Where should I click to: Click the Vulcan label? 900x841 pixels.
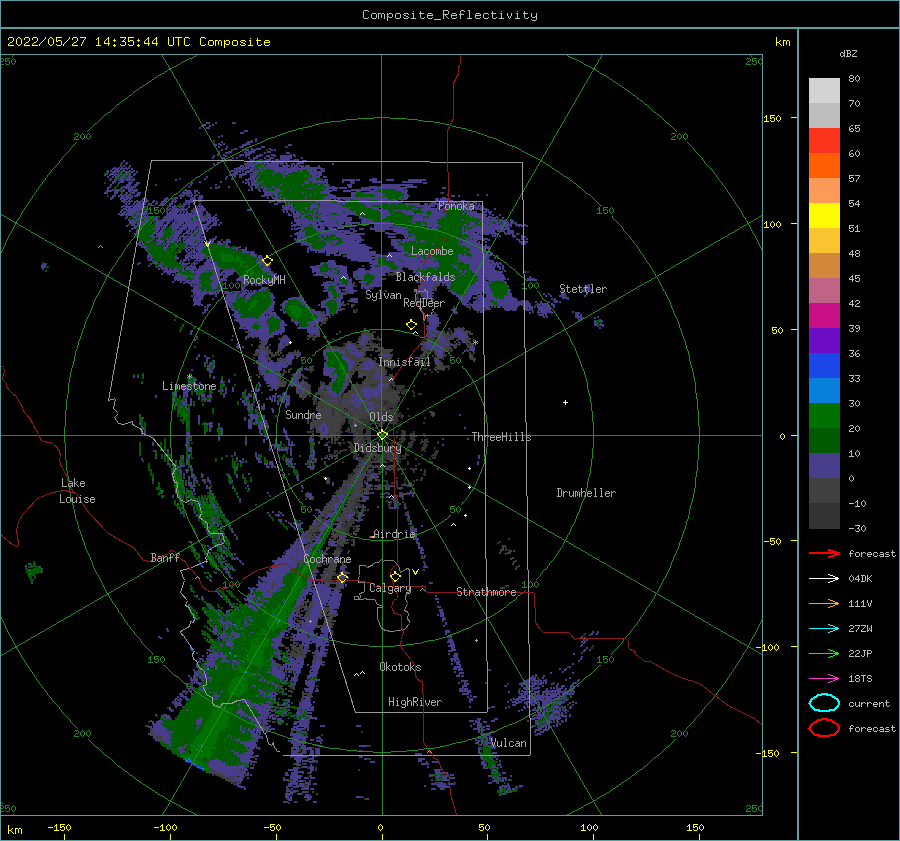pyautogui.click(x=508, y=743)
